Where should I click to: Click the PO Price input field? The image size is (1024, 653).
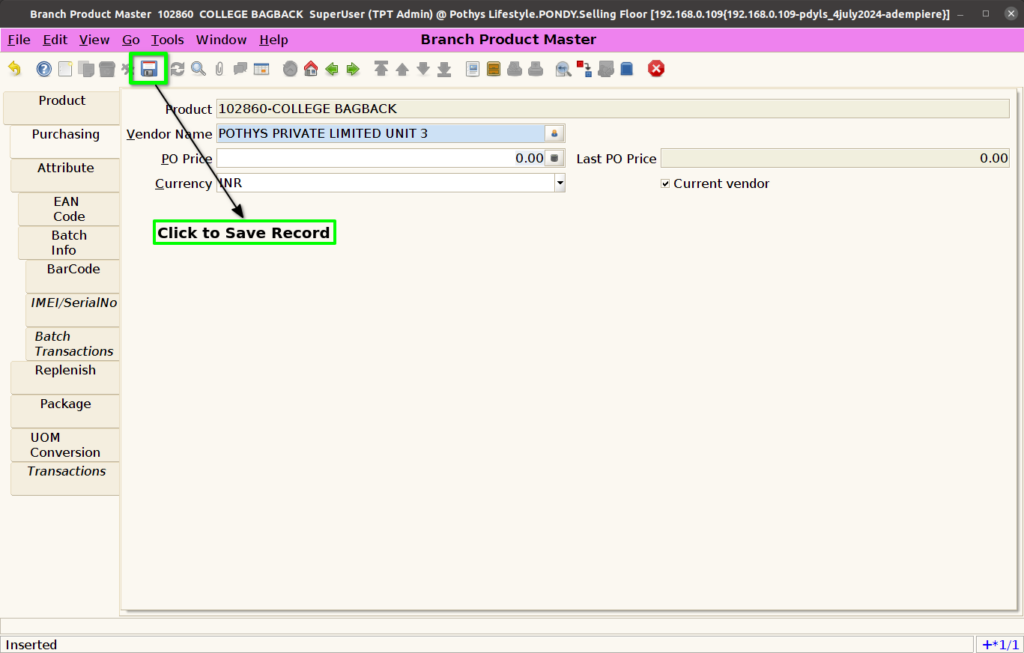[381, 159]
